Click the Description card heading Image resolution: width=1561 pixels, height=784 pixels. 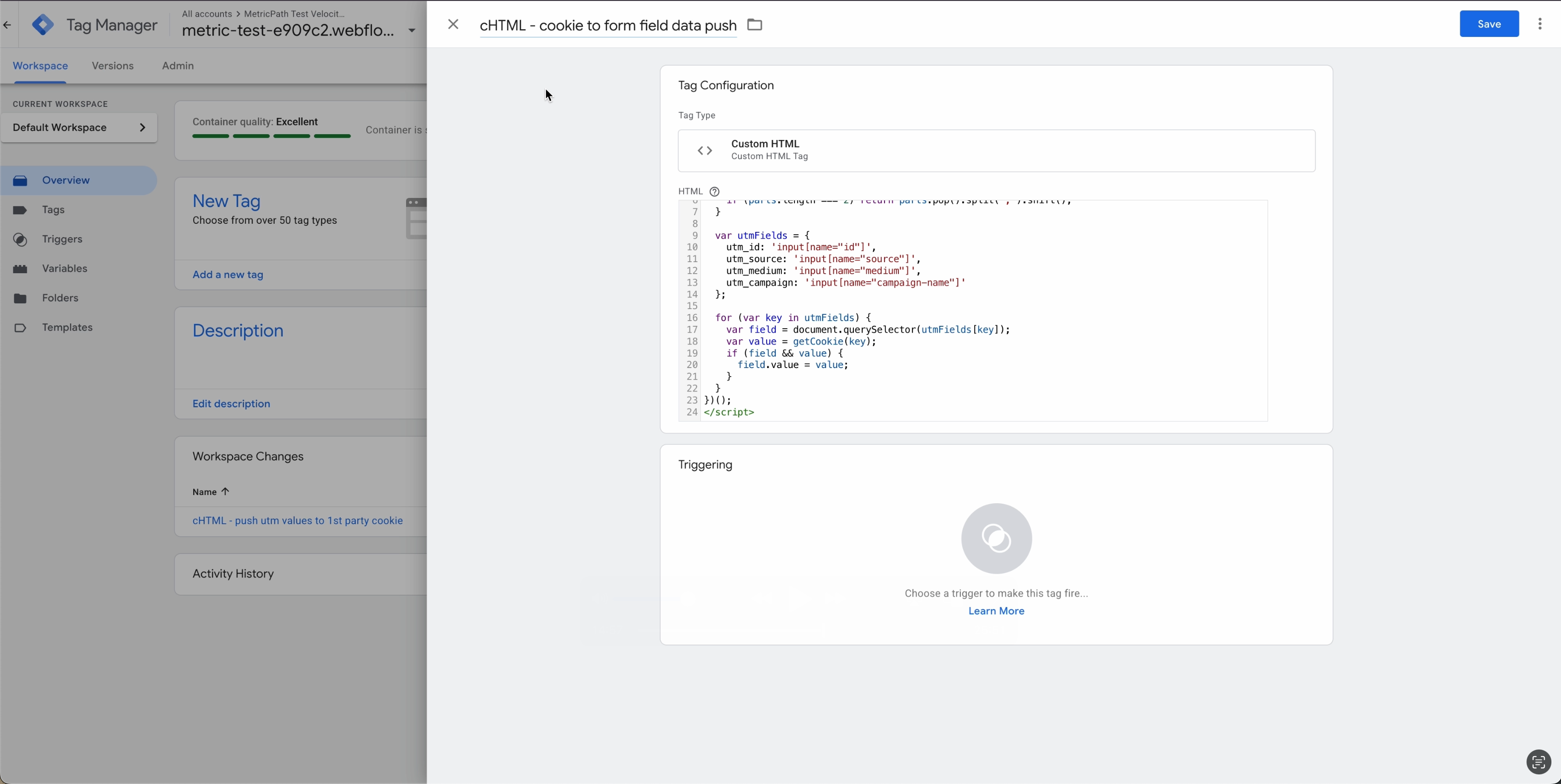pyautogui.click(x=237, y=330)
